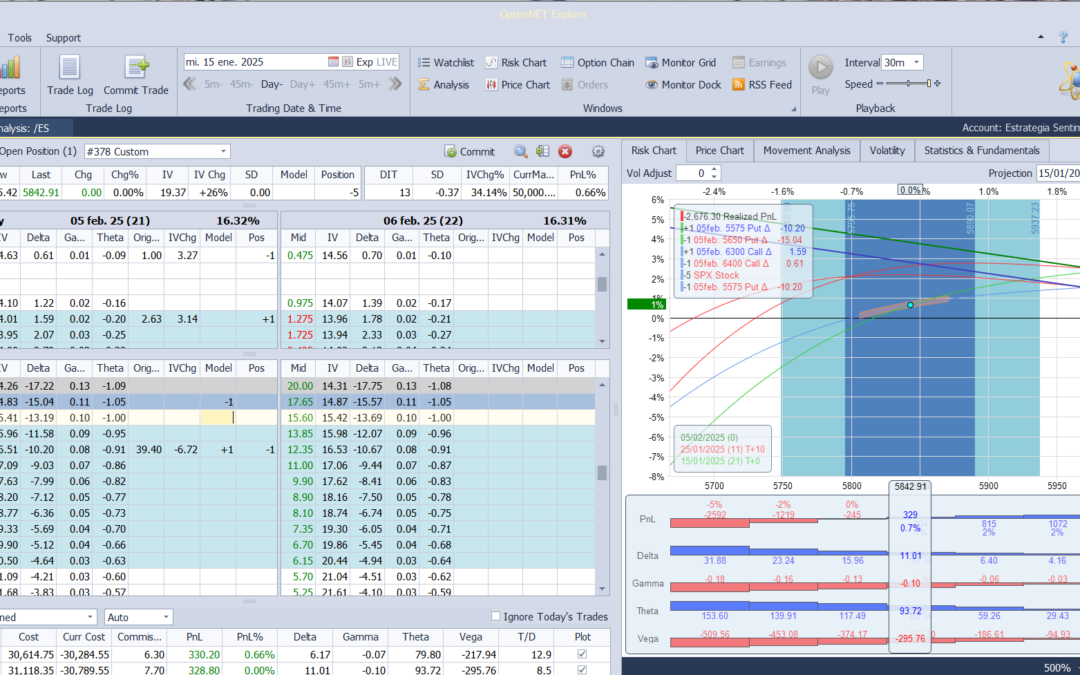Open the Option Chain window
Viewport: 1080px width, 675px height.
click(x=596, y=62)
